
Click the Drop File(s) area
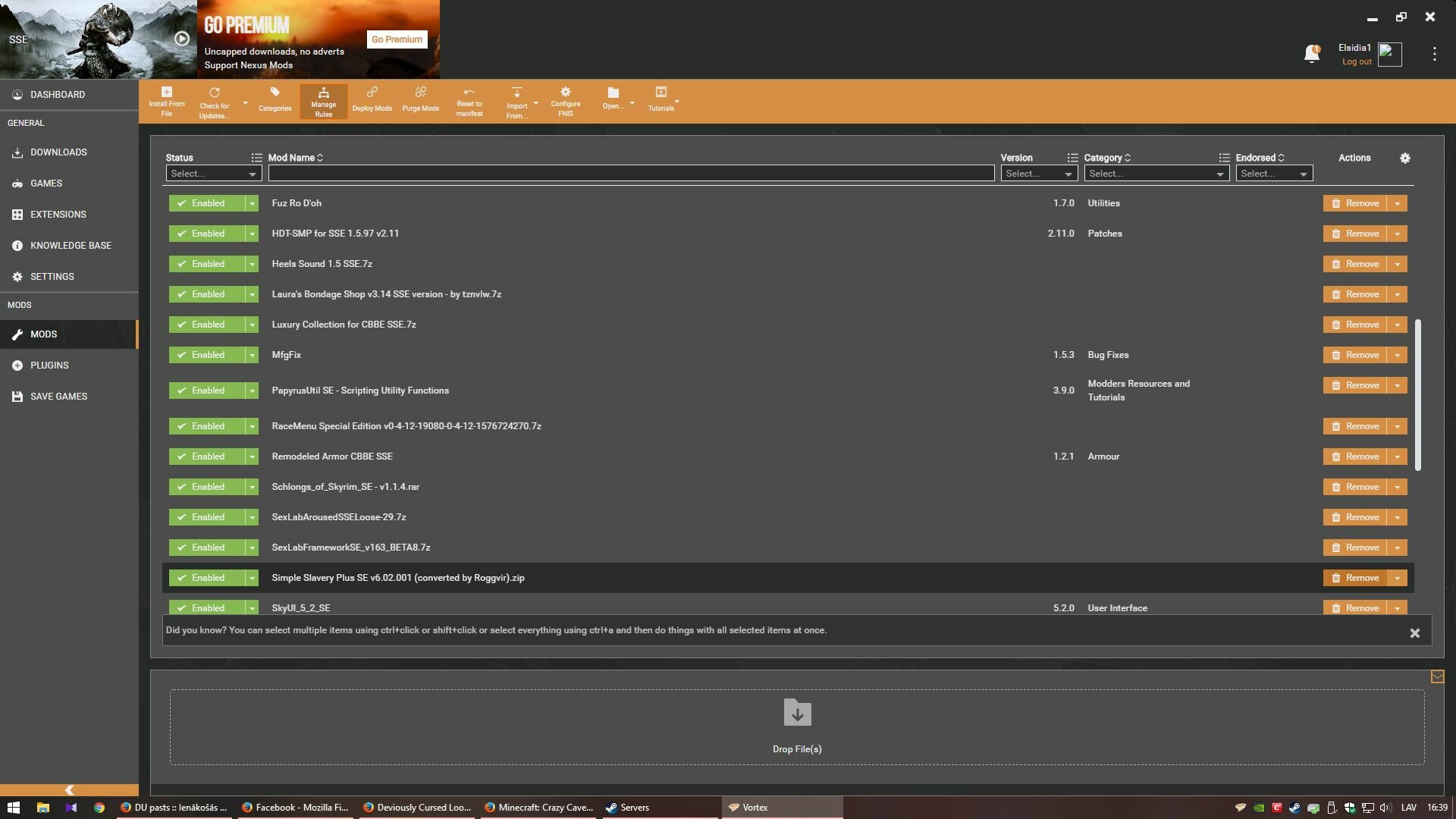tap(797, 726)
